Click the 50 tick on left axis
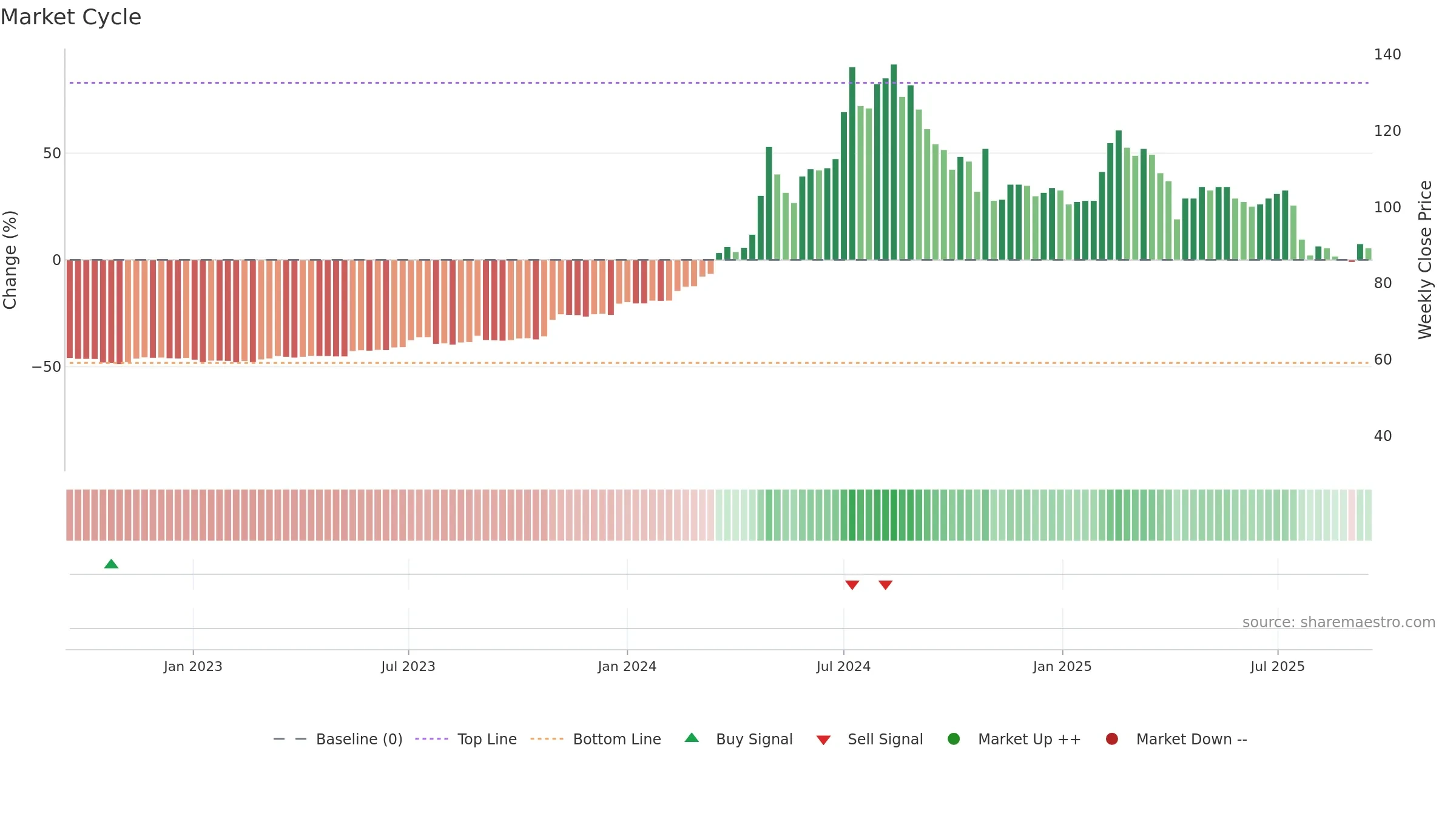The image size is (1456, 819). point(52,153)
